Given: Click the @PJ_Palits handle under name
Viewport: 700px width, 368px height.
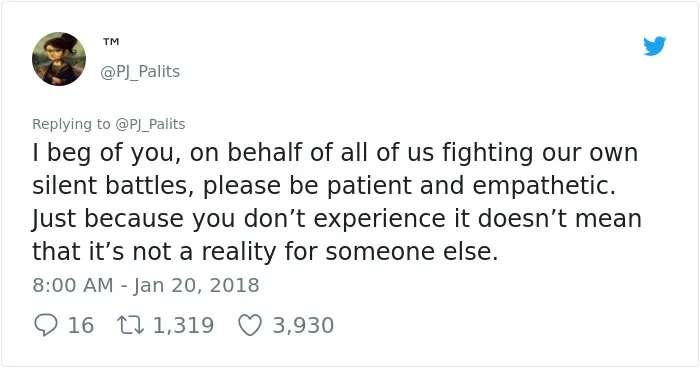Looking at the screenshot, I should (140, 71).
